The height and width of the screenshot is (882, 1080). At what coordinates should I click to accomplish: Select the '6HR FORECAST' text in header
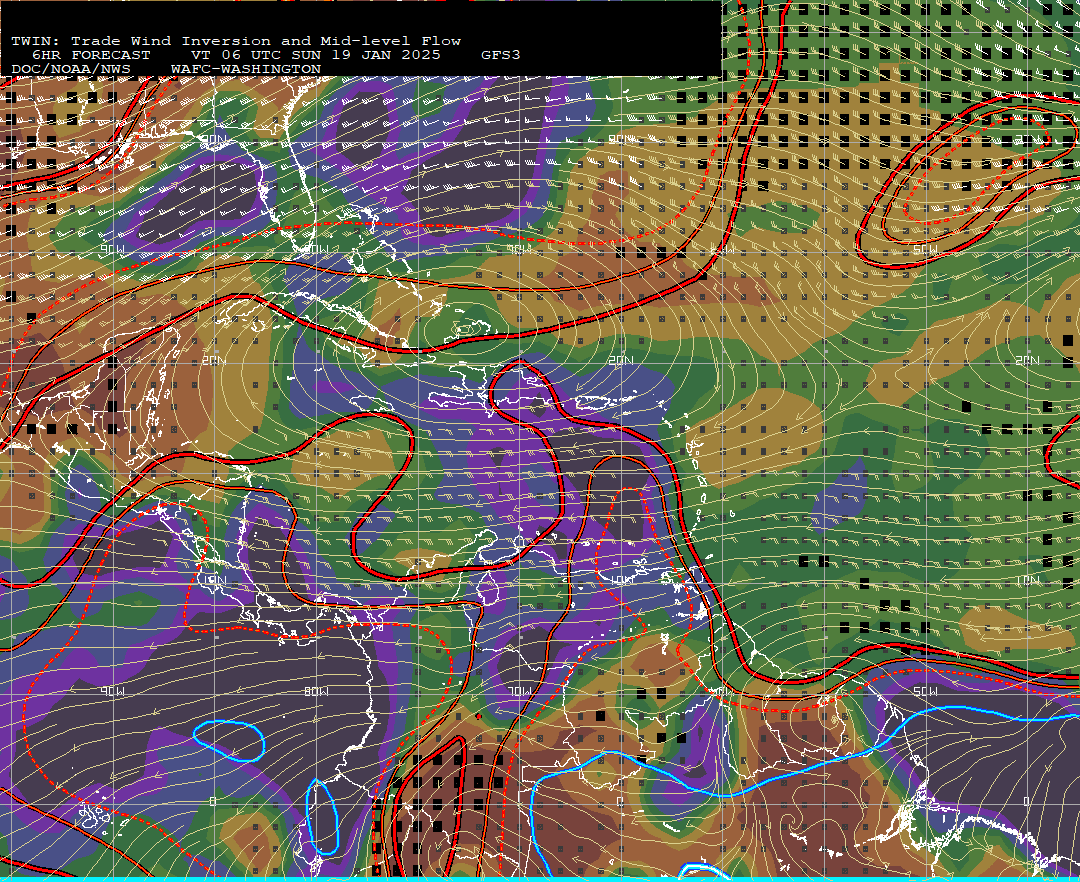[91, 55]
